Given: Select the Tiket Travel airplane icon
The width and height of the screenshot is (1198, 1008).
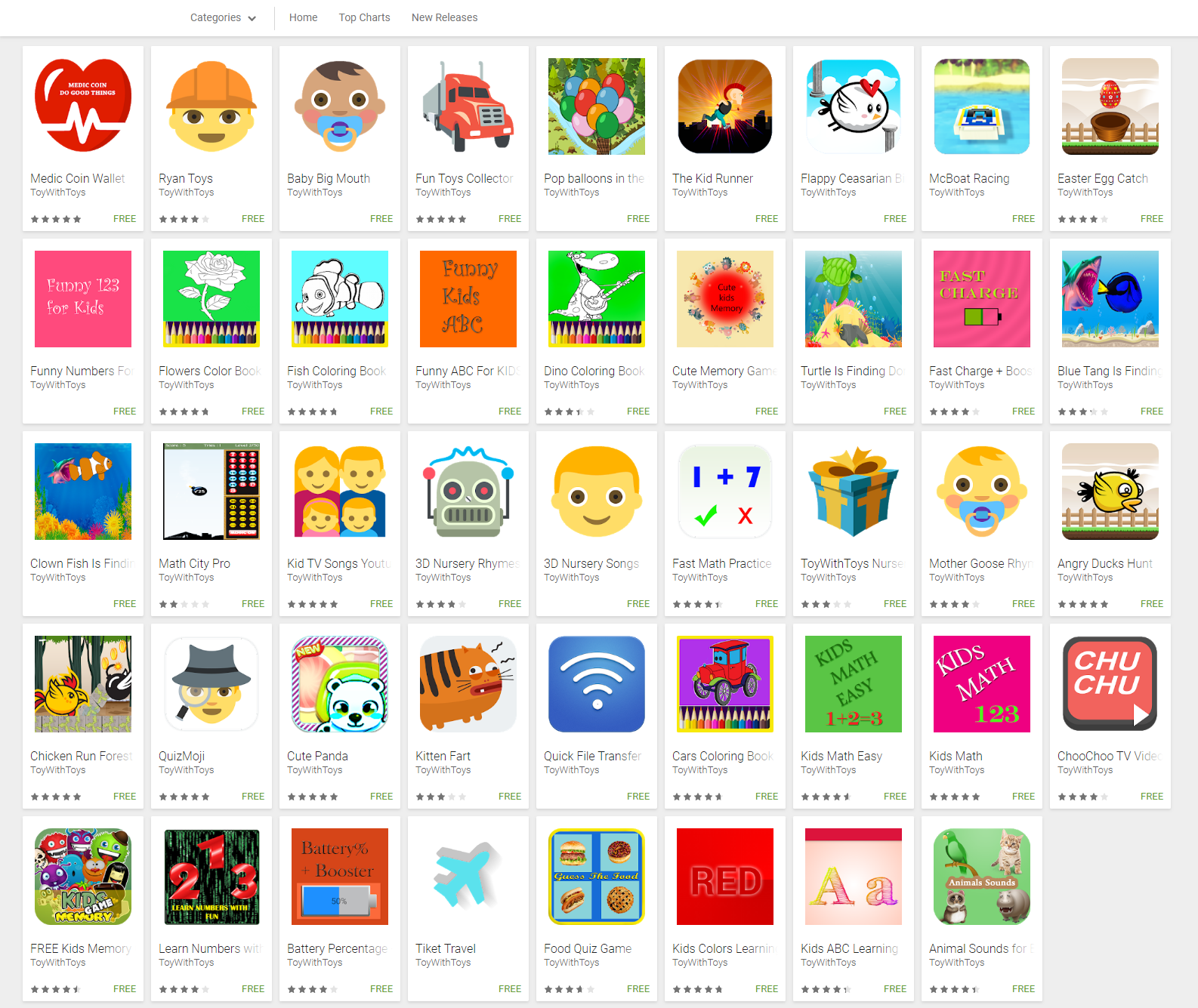Looking at the screenshot, I should pyautogui.click(x=468, y=877).
